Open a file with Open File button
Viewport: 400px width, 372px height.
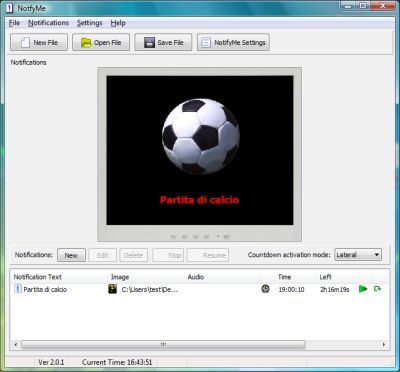pyautogui.click(x=101, y=42)
